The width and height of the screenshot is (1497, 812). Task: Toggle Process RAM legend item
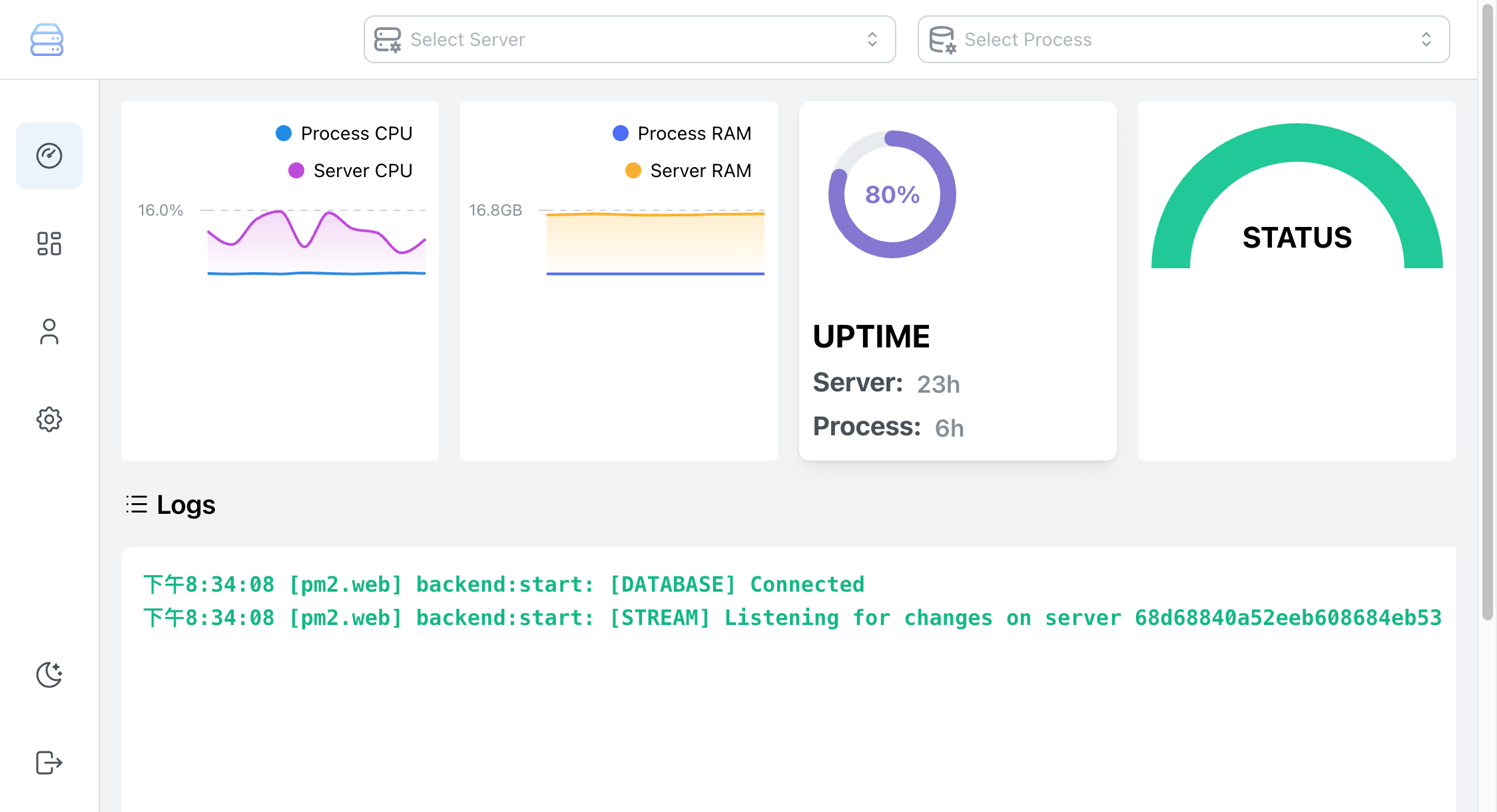tap(682, 133)
